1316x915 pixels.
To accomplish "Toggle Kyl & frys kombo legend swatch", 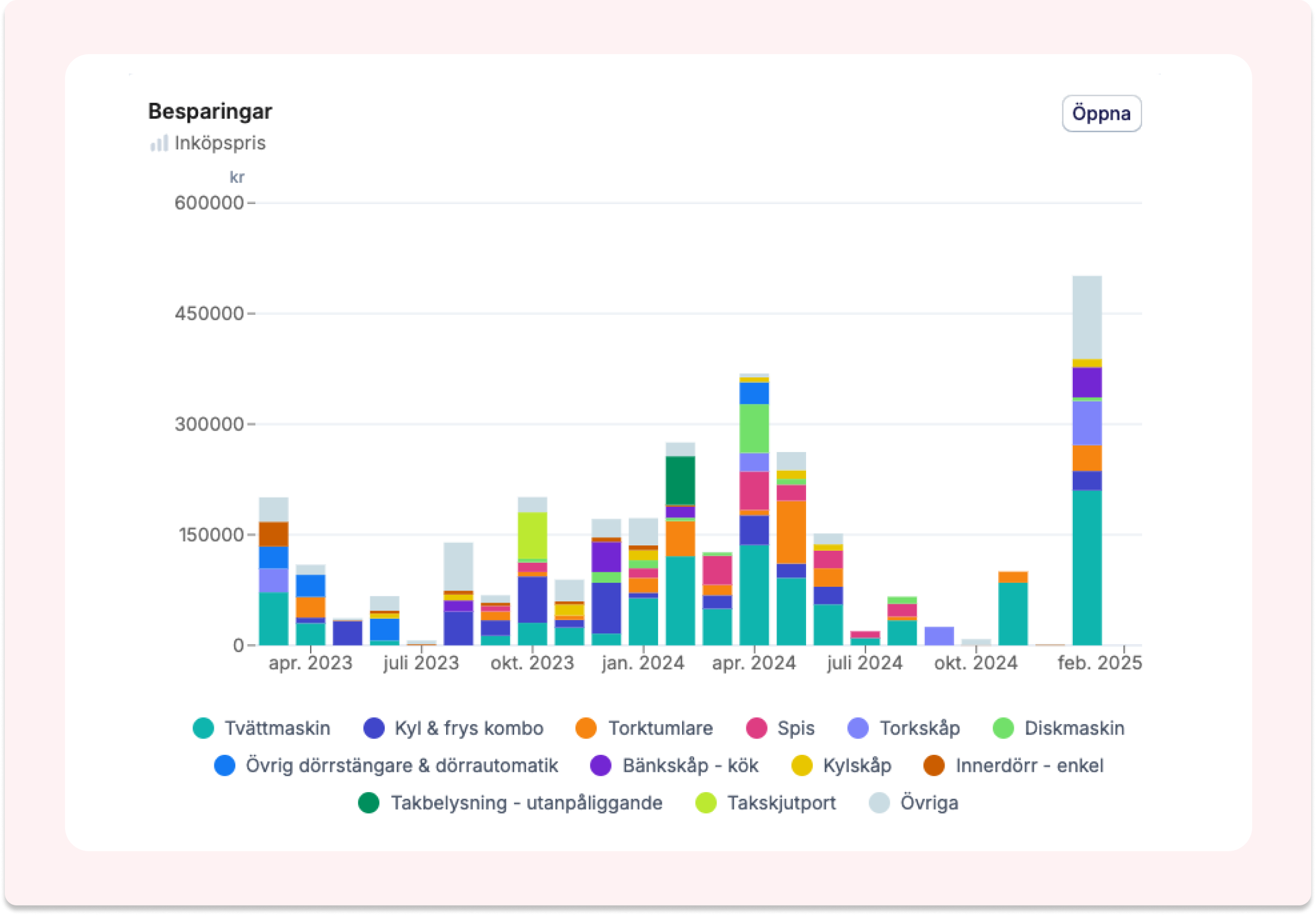I will coord(374,728).
